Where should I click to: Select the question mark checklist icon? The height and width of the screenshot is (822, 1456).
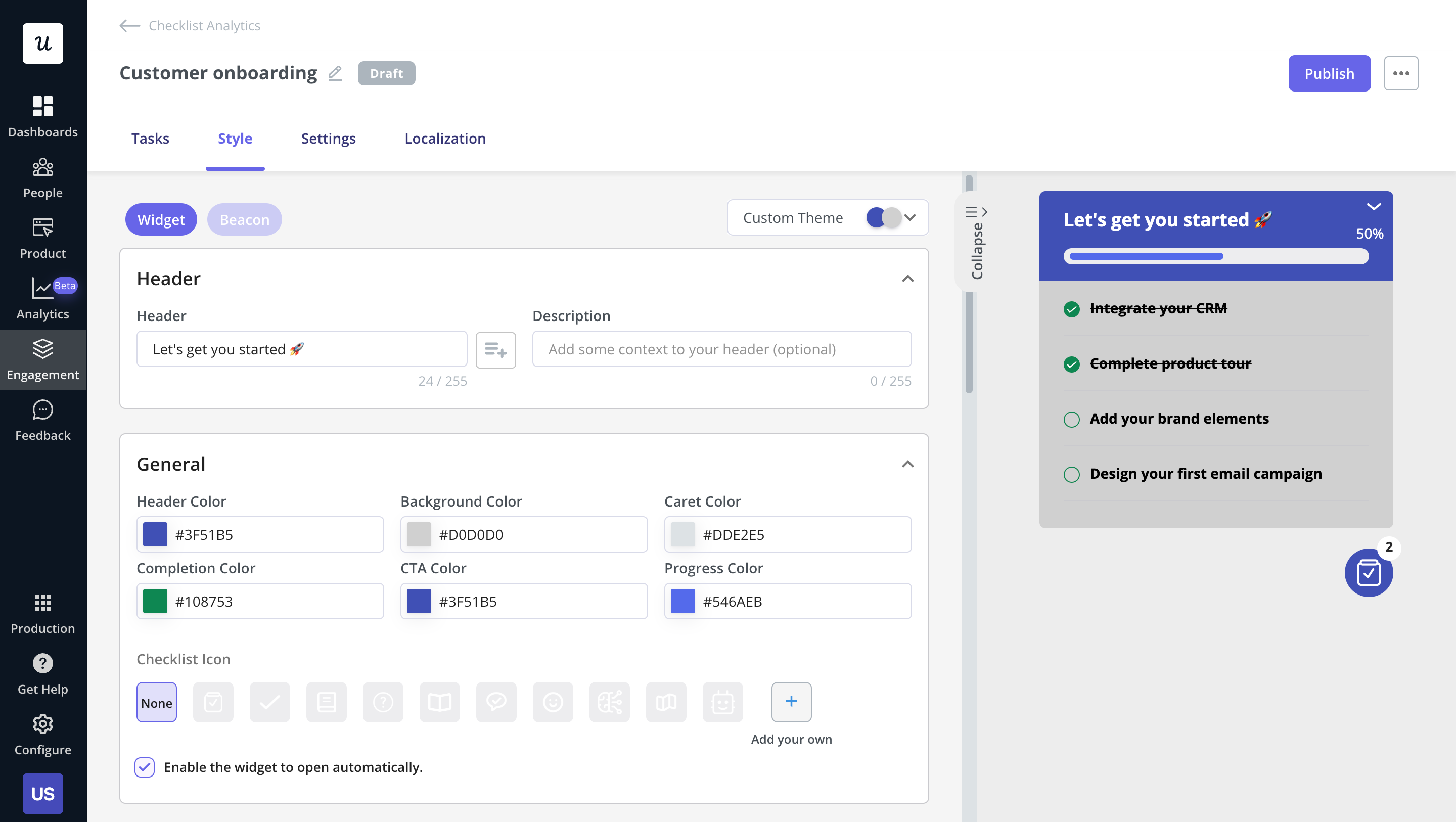pos(383,702)
